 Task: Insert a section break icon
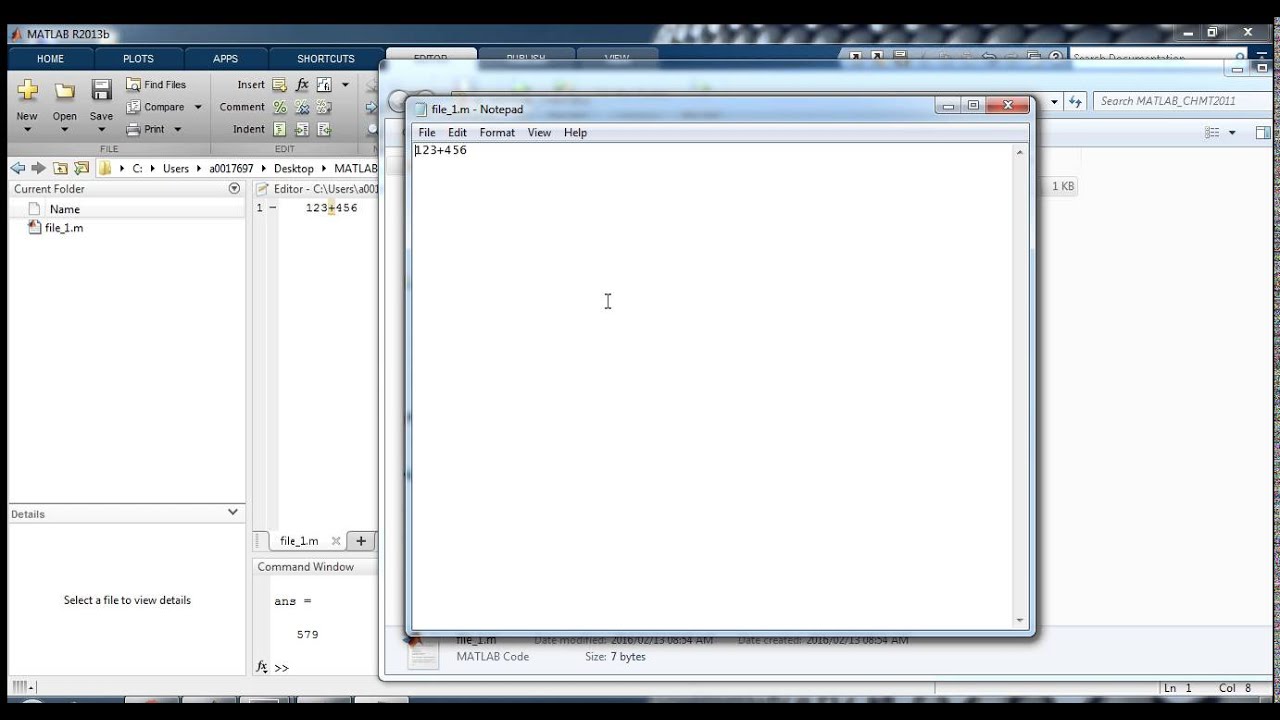280,85
